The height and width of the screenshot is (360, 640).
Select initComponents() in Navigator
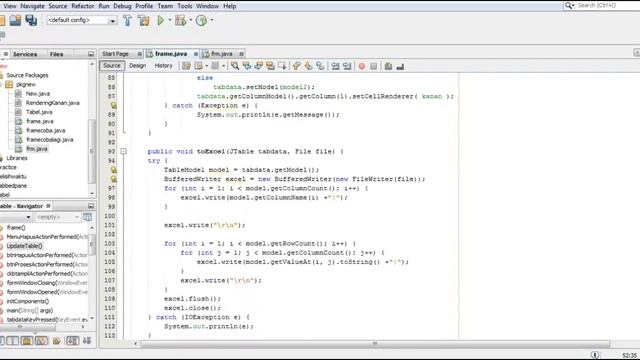pyautogui.click(x=27, y=301)
